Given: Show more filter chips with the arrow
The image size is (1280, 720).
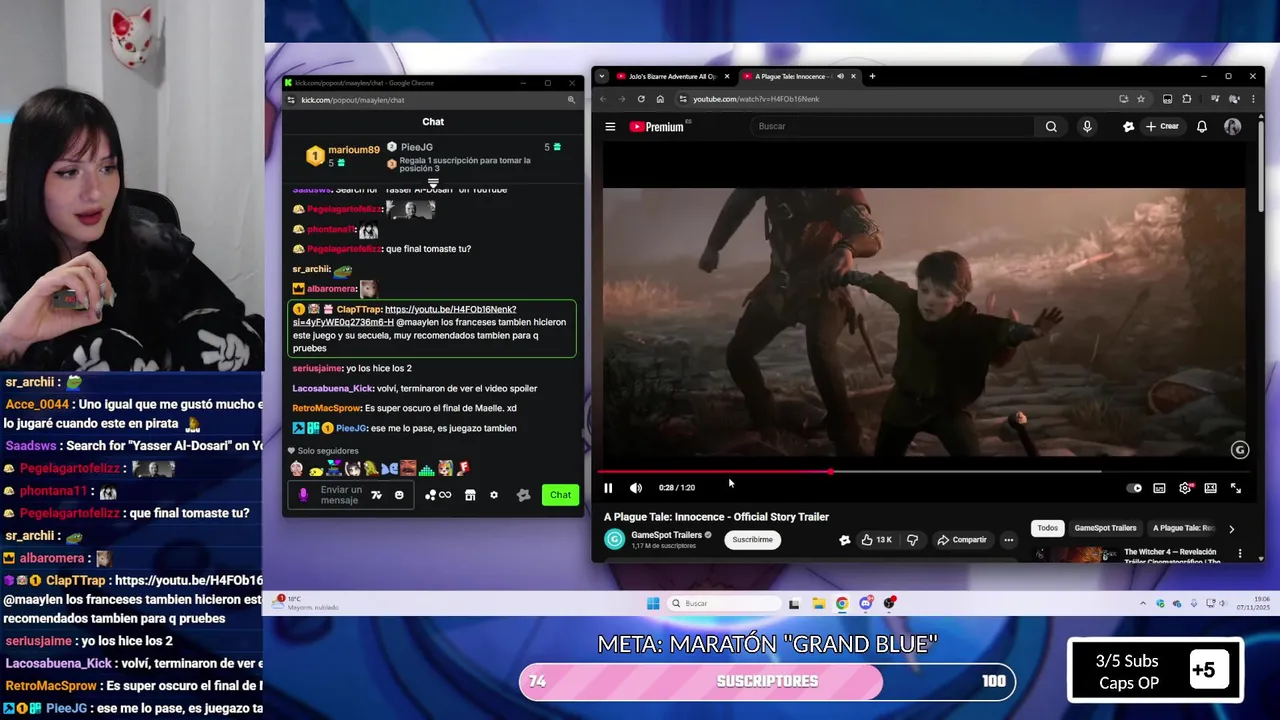Looking at the screenshot, I should pyautogui.click(x=1231, y=529).
